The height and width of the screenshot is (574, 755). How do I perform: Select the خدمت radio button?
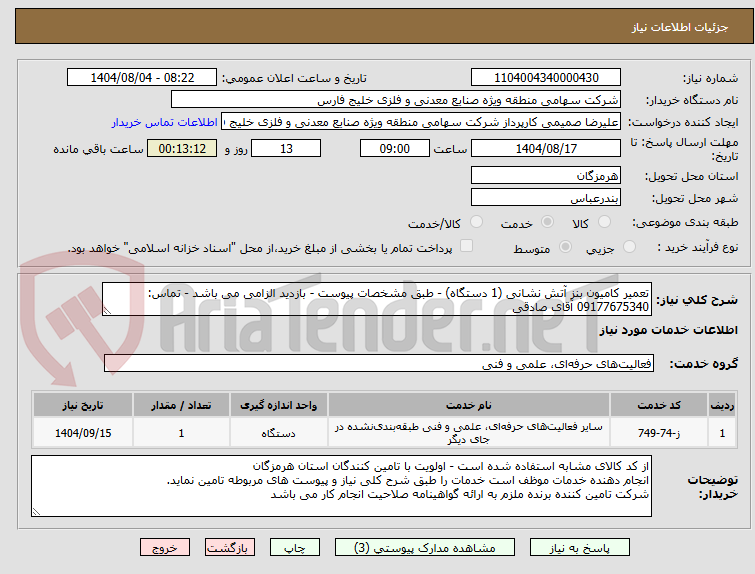click(x=547, y=222)
